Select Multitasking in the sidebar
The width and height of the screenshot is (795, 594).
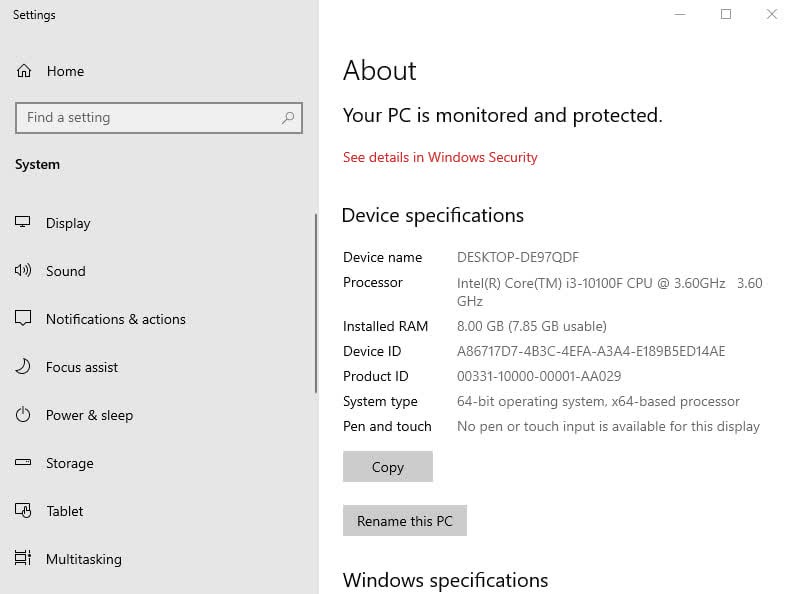pos(84,559)
